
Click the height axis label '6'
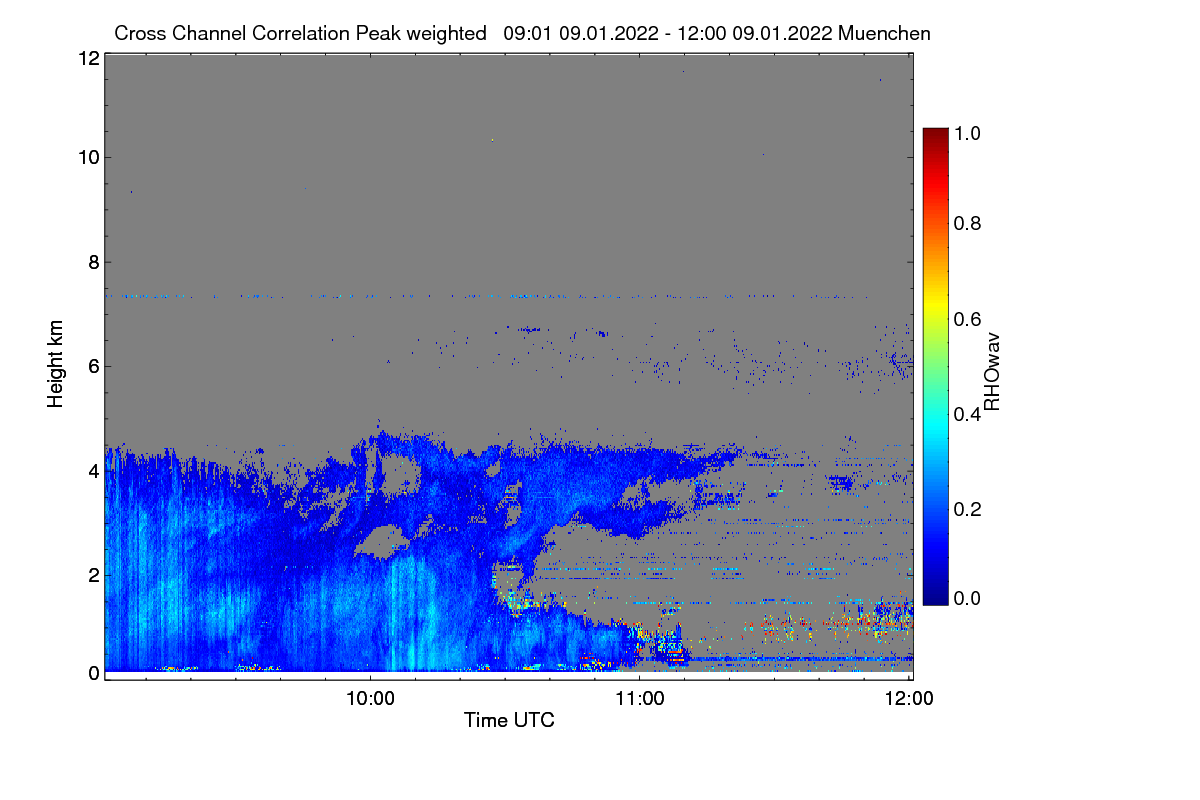pos(93,366)
